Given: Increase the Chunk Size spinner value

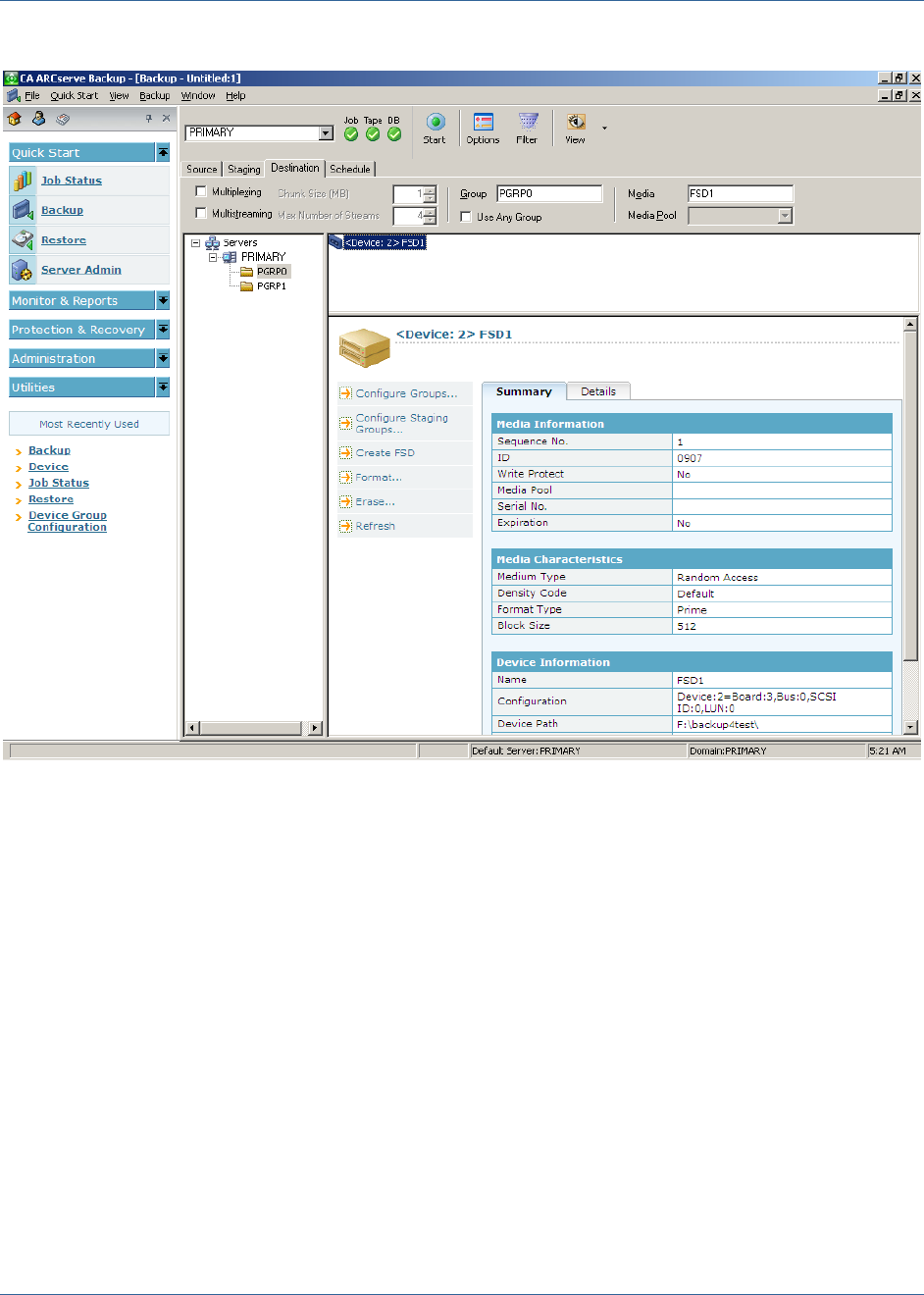Looking at the screenshot, I should 430,190.
